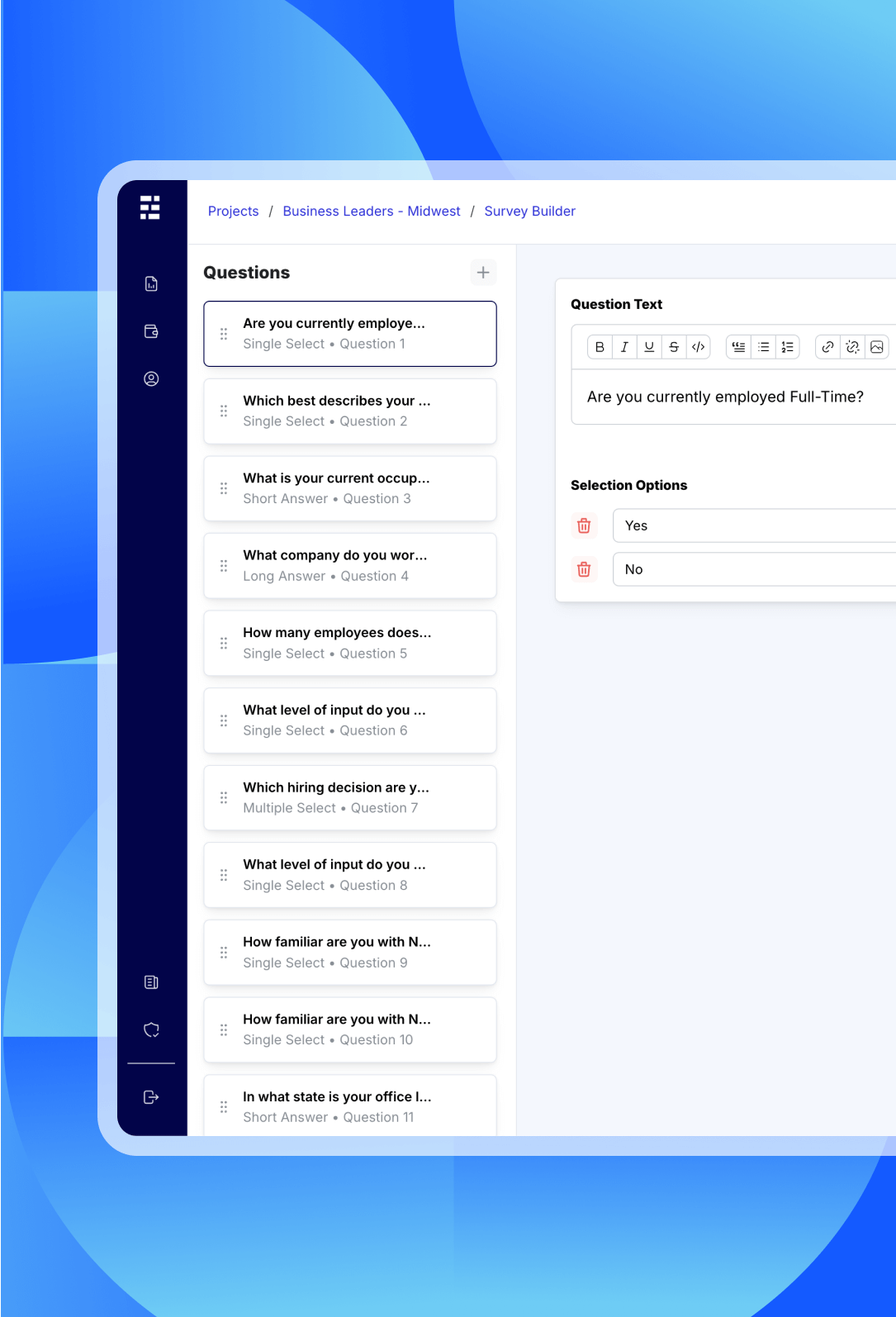Select Question 1 'Are you currently employe...'
The height and width of the screenshot is (1317, 896).
[350, 334]
